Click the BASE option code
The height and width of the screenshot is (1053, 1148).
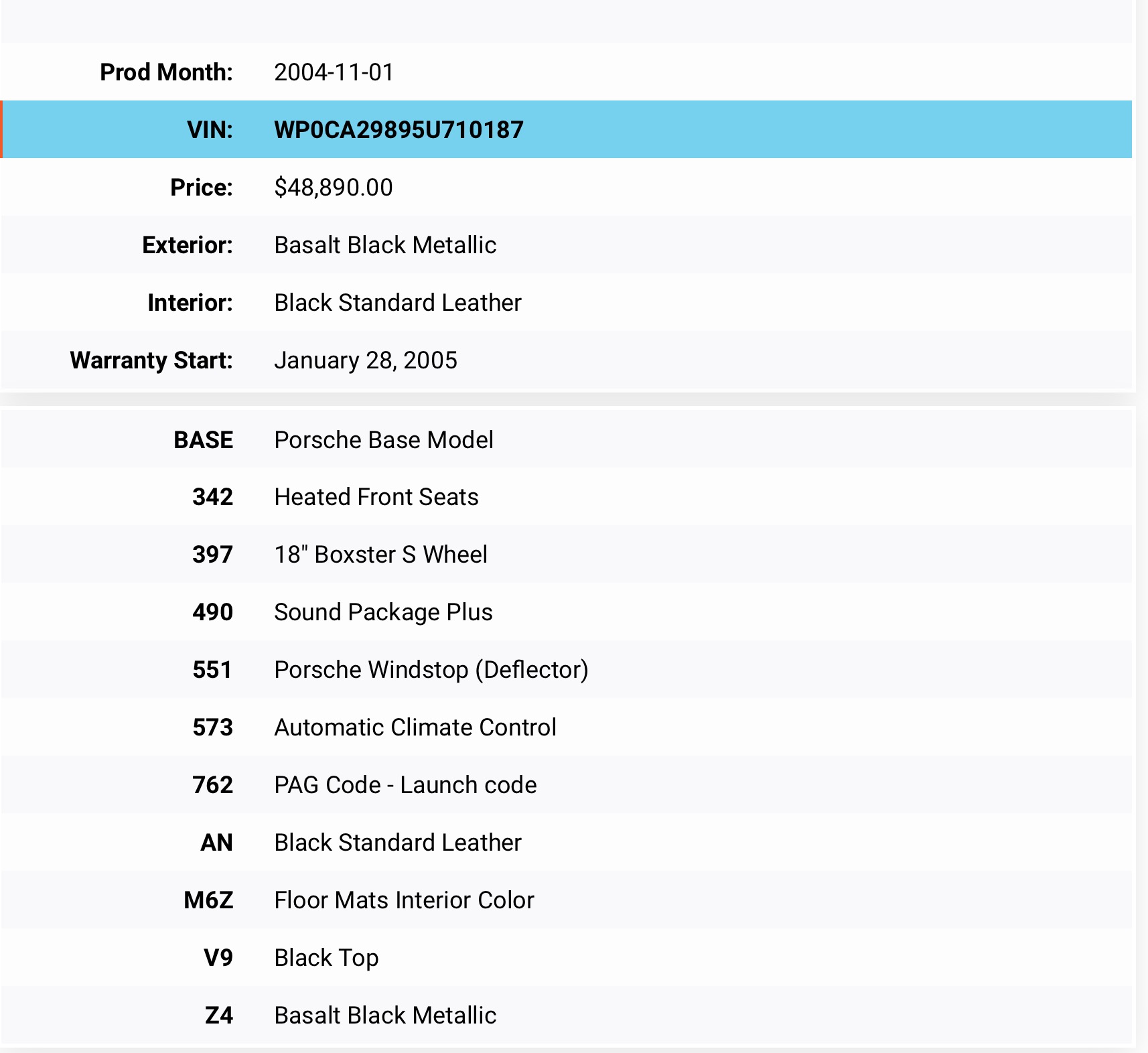tap(204, 440)
